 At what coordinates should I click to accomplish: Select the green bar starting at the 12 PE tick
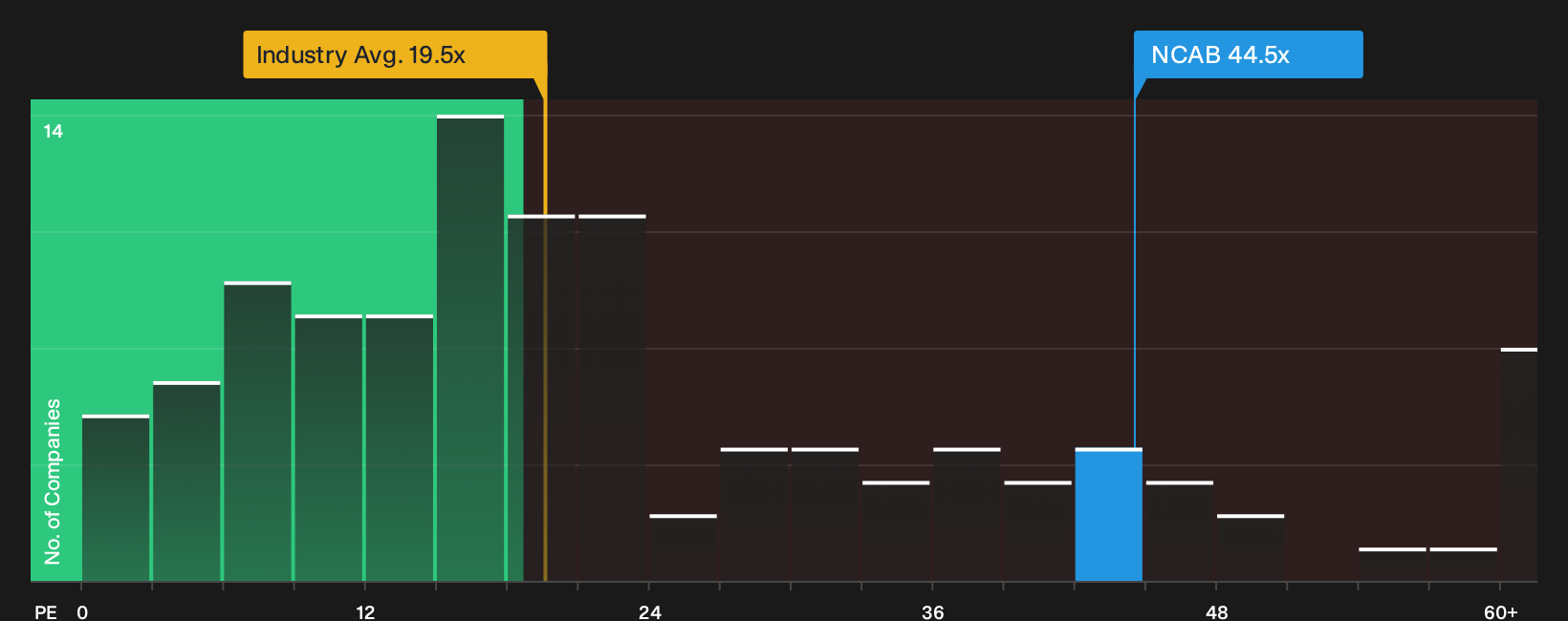click(x=400, y=448)
